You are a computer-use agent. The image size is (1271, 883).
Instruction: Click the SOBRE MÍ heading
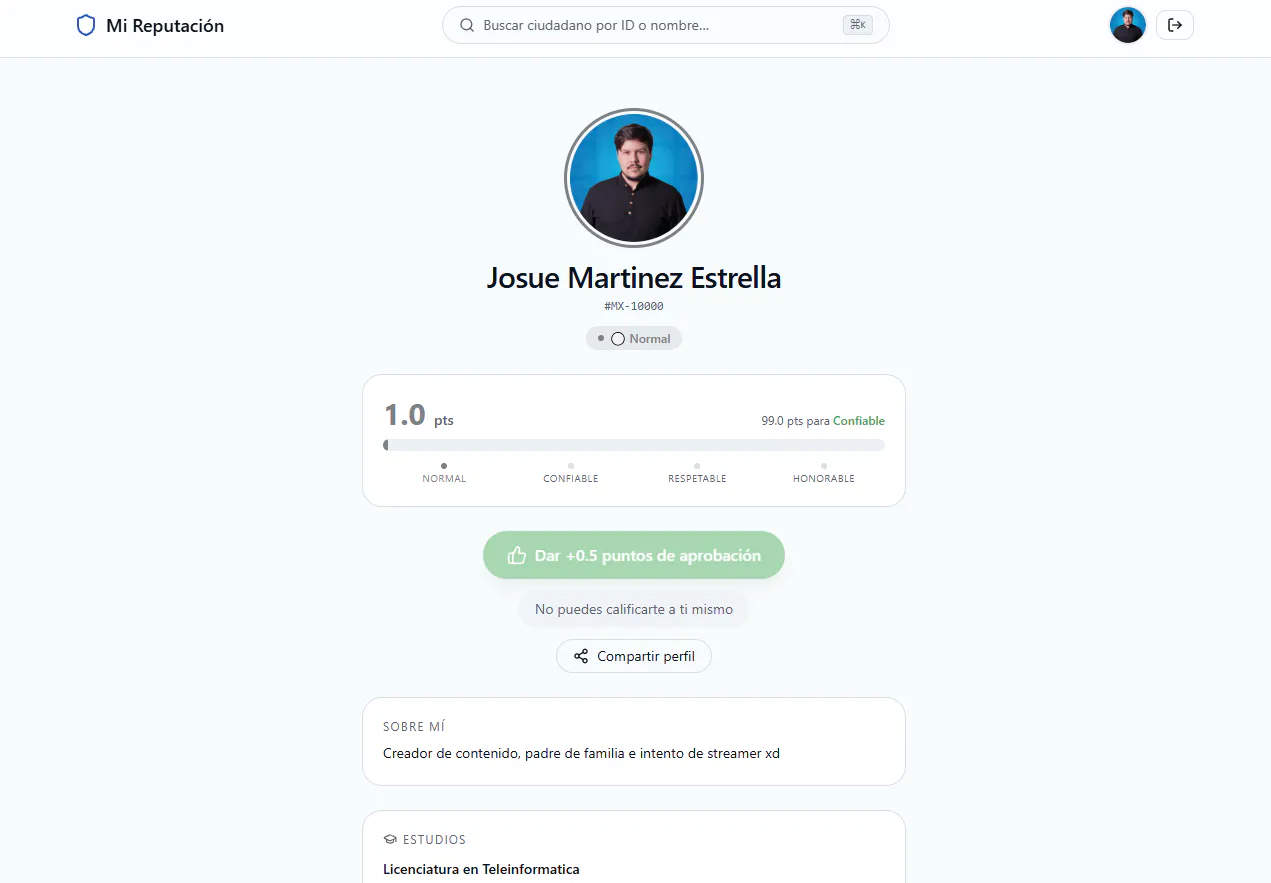414,727
